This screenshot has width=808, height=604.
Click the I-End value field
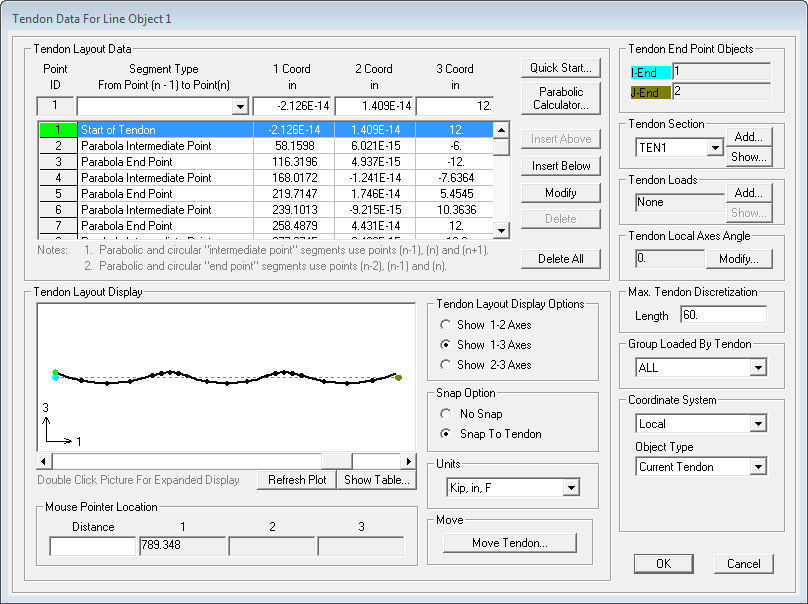pos(721,71)
